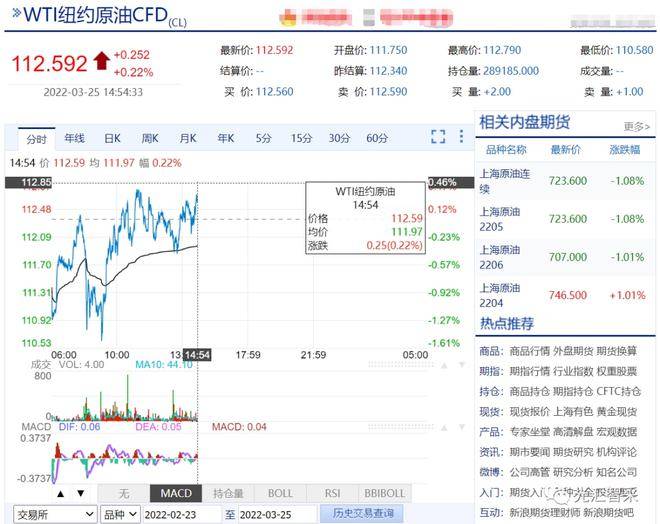Click the 历史交易查询 button

click(363, 513)
